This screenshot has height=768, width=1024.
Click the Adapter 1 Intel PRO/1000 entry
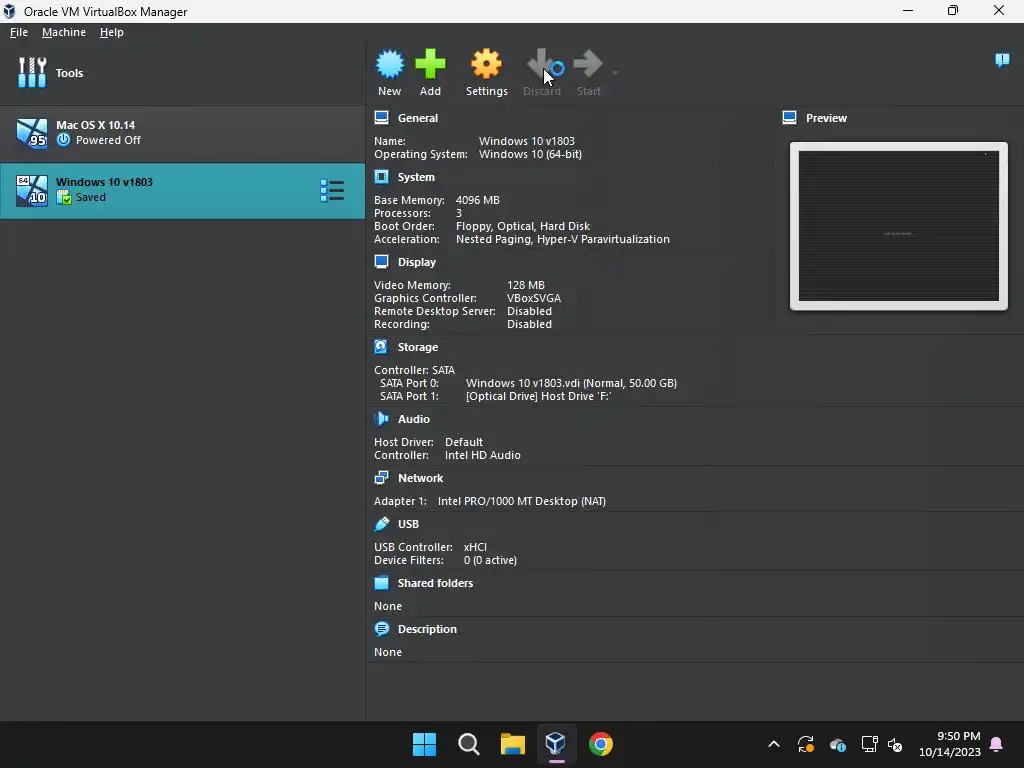coord(522,501)
